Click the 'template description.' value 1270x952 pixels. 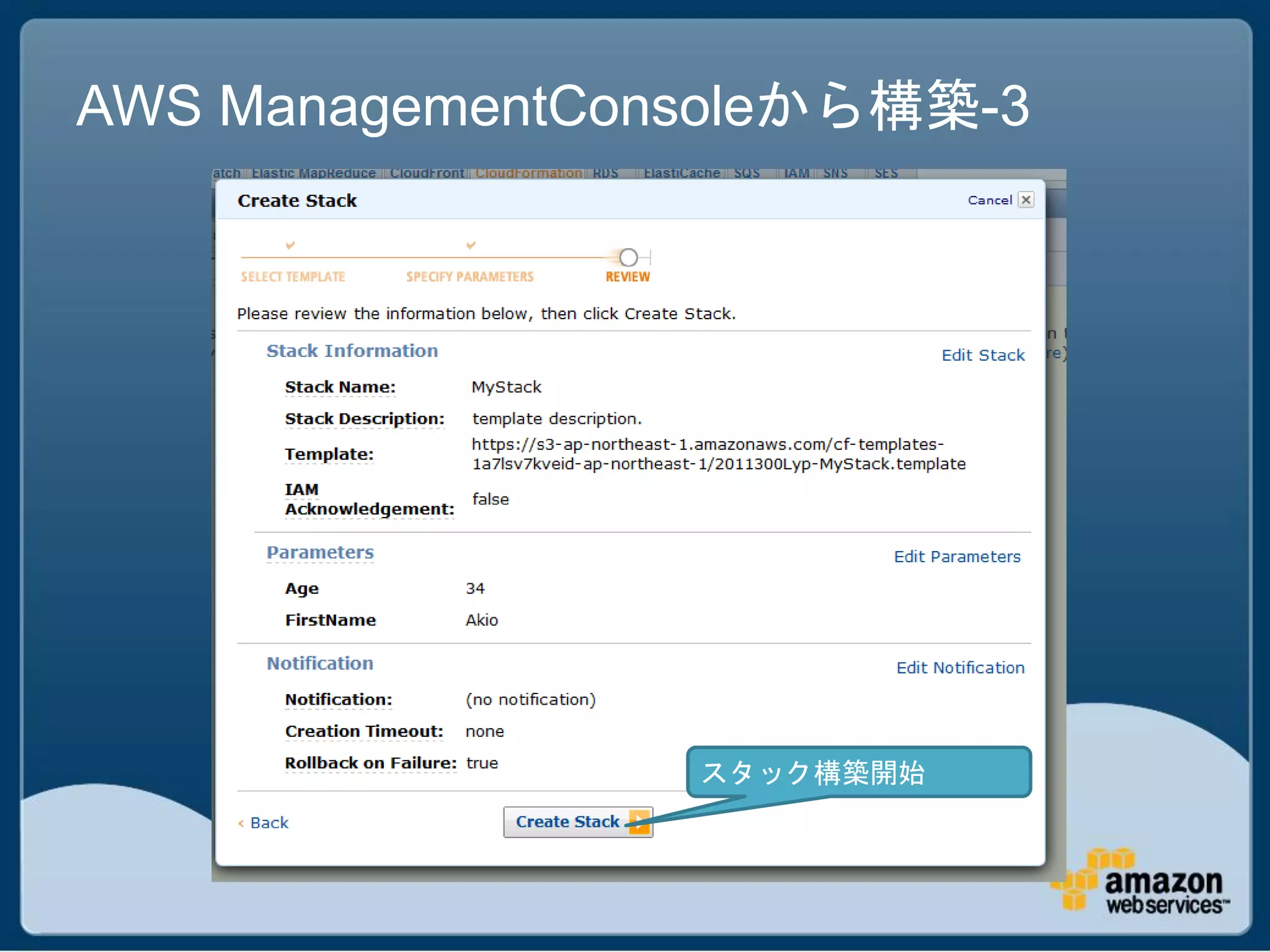(x=556, y=419)
